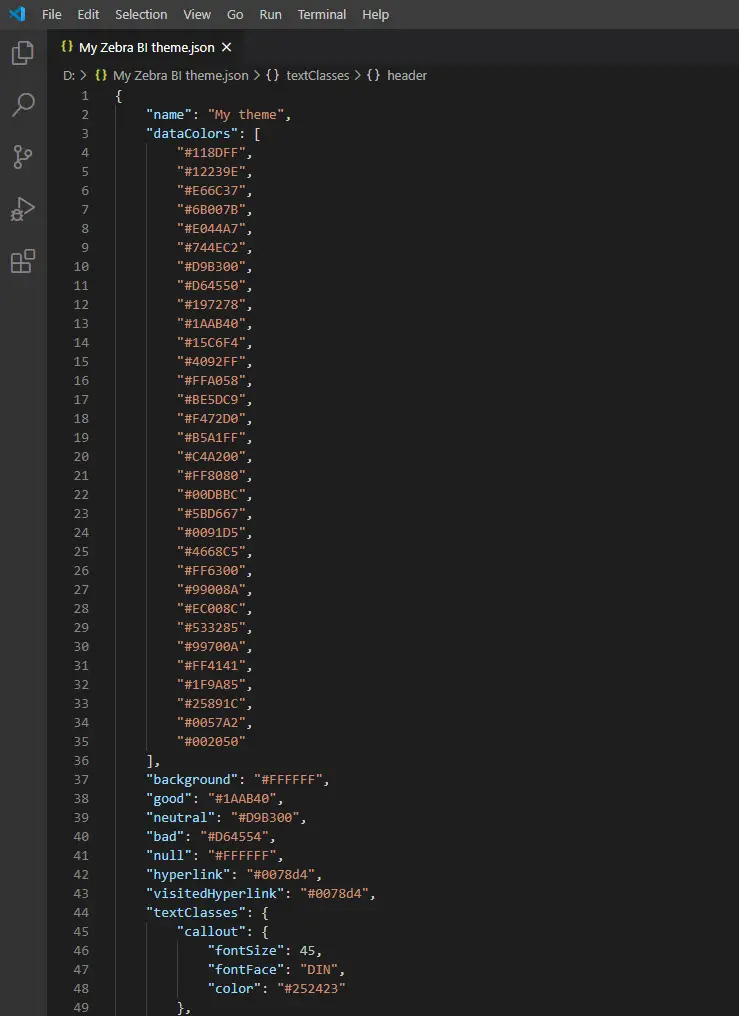Click the color value "#12239E"
The width and height of the screenshot is (739, 1016).
[211, 172]
